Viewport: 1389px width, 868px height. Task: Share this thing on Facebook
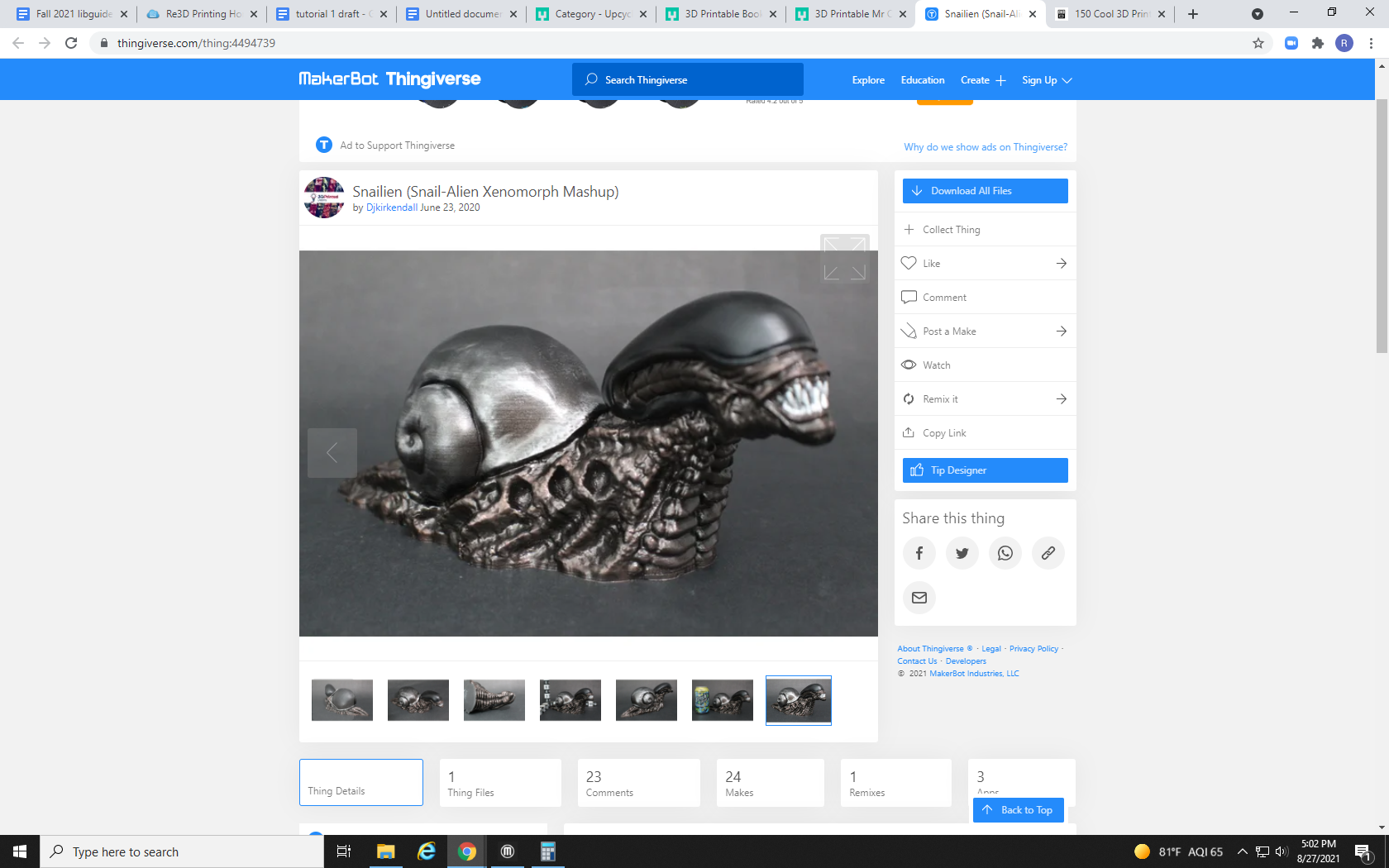pyautogui.click(x=919, y=553)
